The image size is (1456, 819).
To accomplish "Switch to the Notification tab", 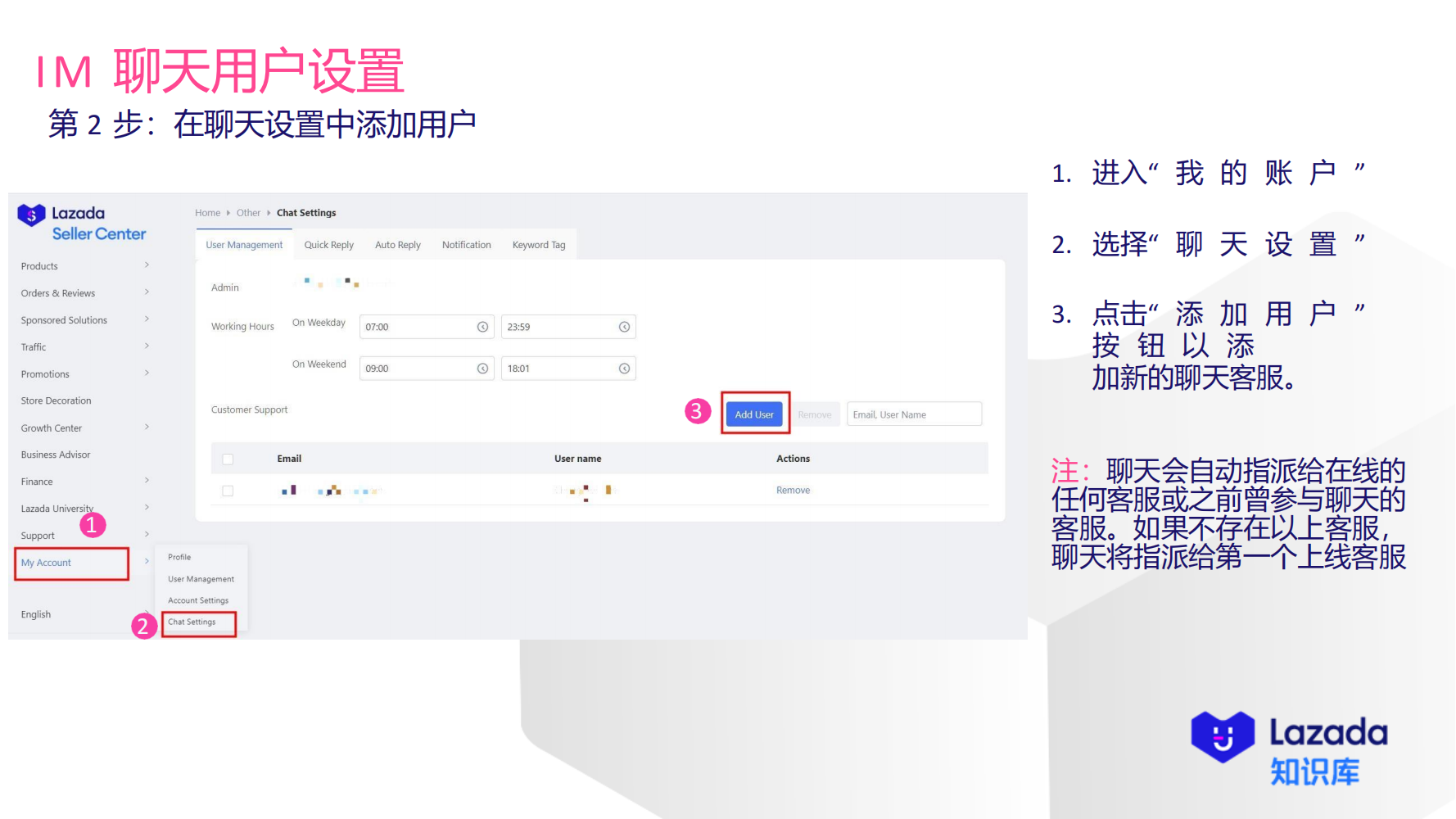I will pos(467,245).
